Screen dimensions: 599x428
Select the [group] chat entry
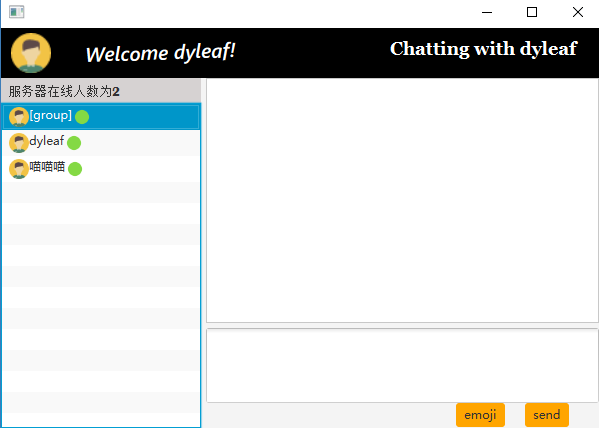pyautogui.click(x=101, y=117)
